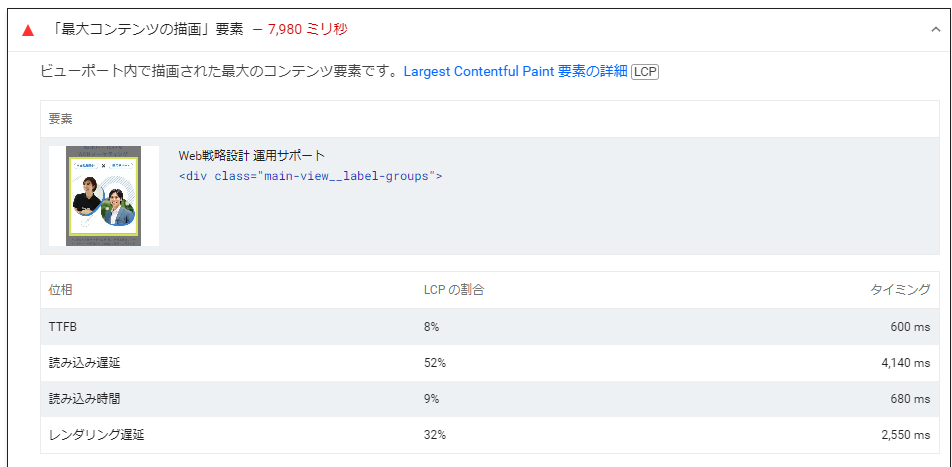Click the 要素 table header
952x467 pixels.
(60, 119)
